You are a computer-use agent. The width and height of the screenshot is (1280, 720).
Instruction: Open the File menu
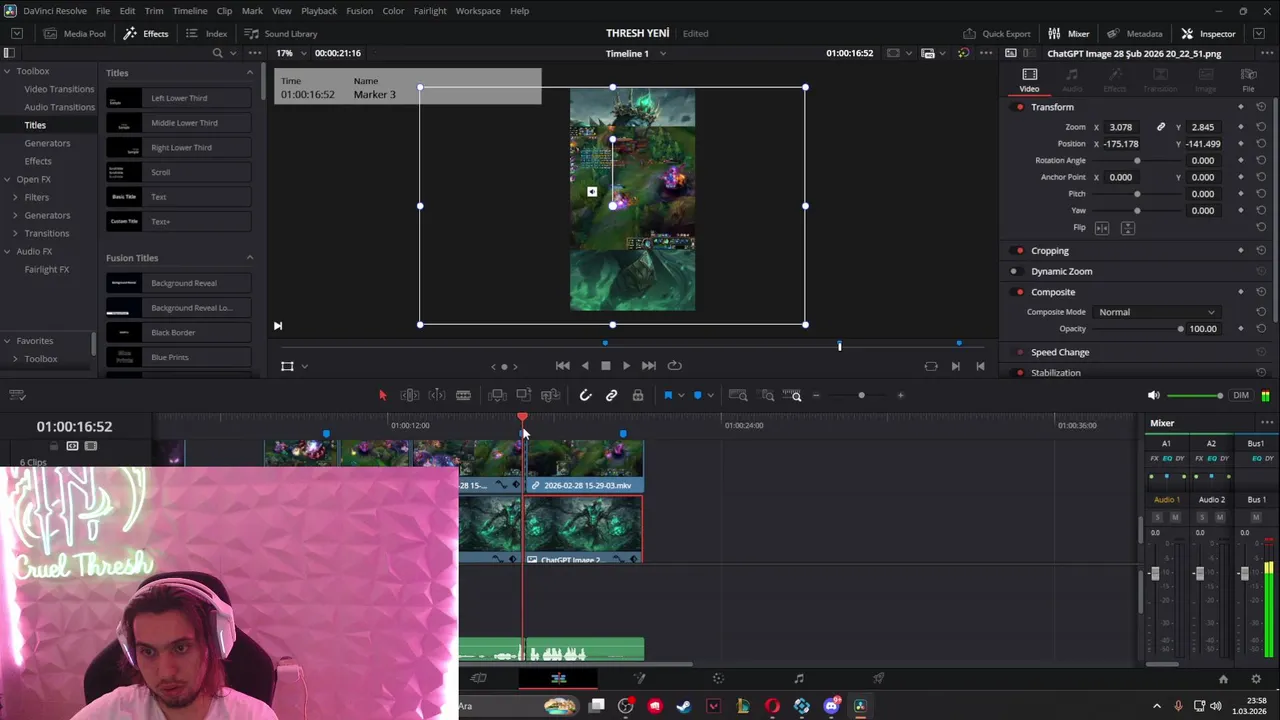click(x=103, y=11)
